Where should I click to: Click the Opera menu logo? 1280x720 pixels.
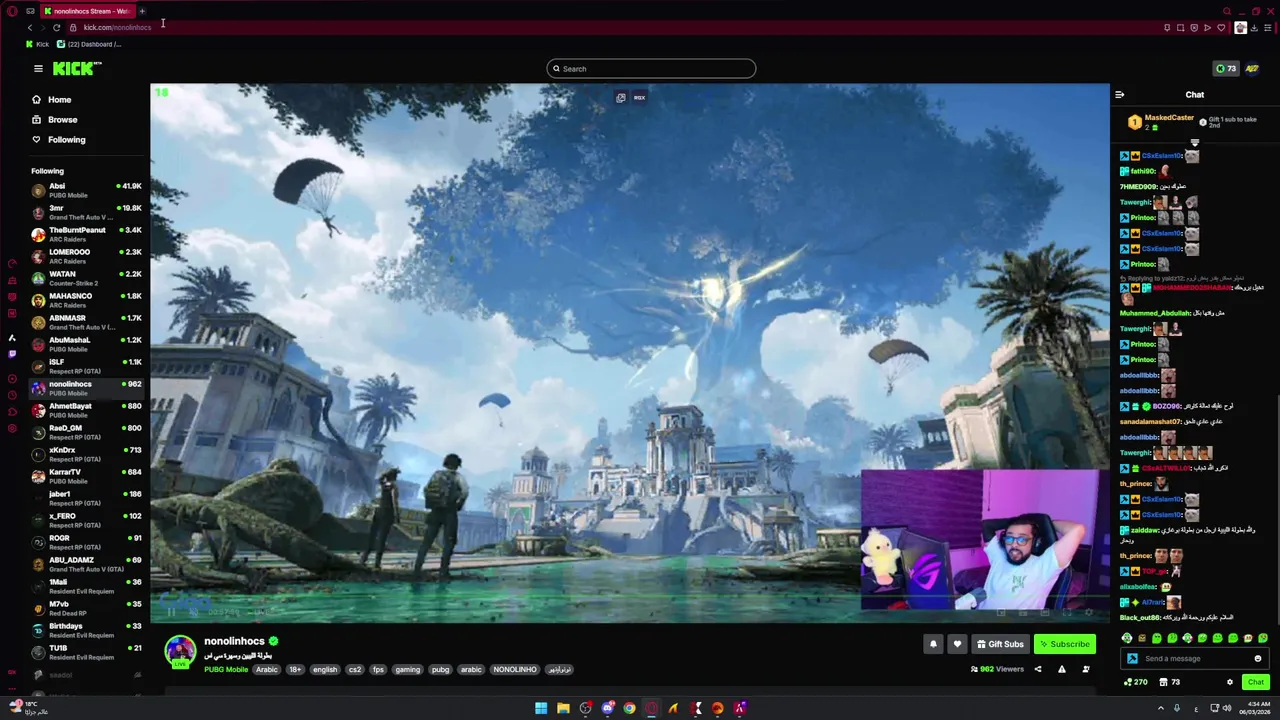point(12,11)
